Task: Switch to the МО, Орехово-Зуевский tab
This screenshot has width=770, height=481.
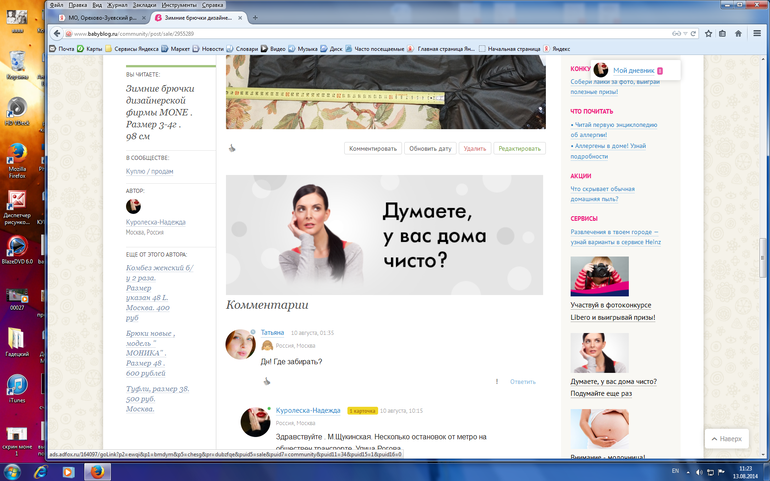Action: coord(102,17)
